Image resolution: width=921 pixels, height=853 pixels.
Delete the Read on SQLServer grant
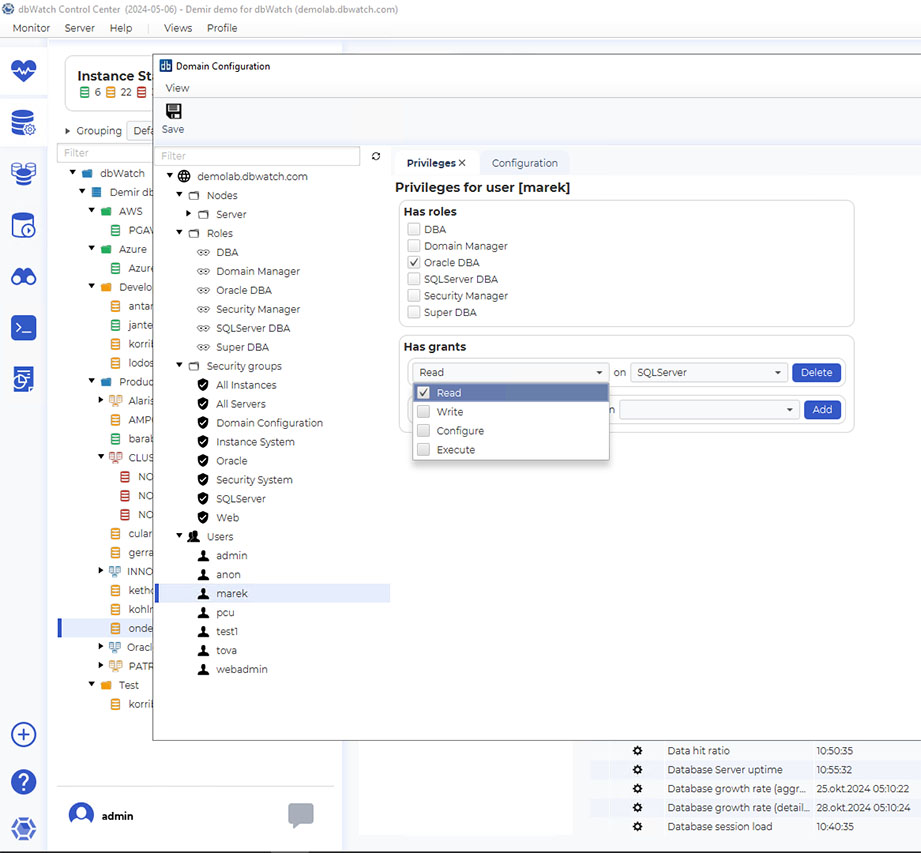[x=816, y=372]
